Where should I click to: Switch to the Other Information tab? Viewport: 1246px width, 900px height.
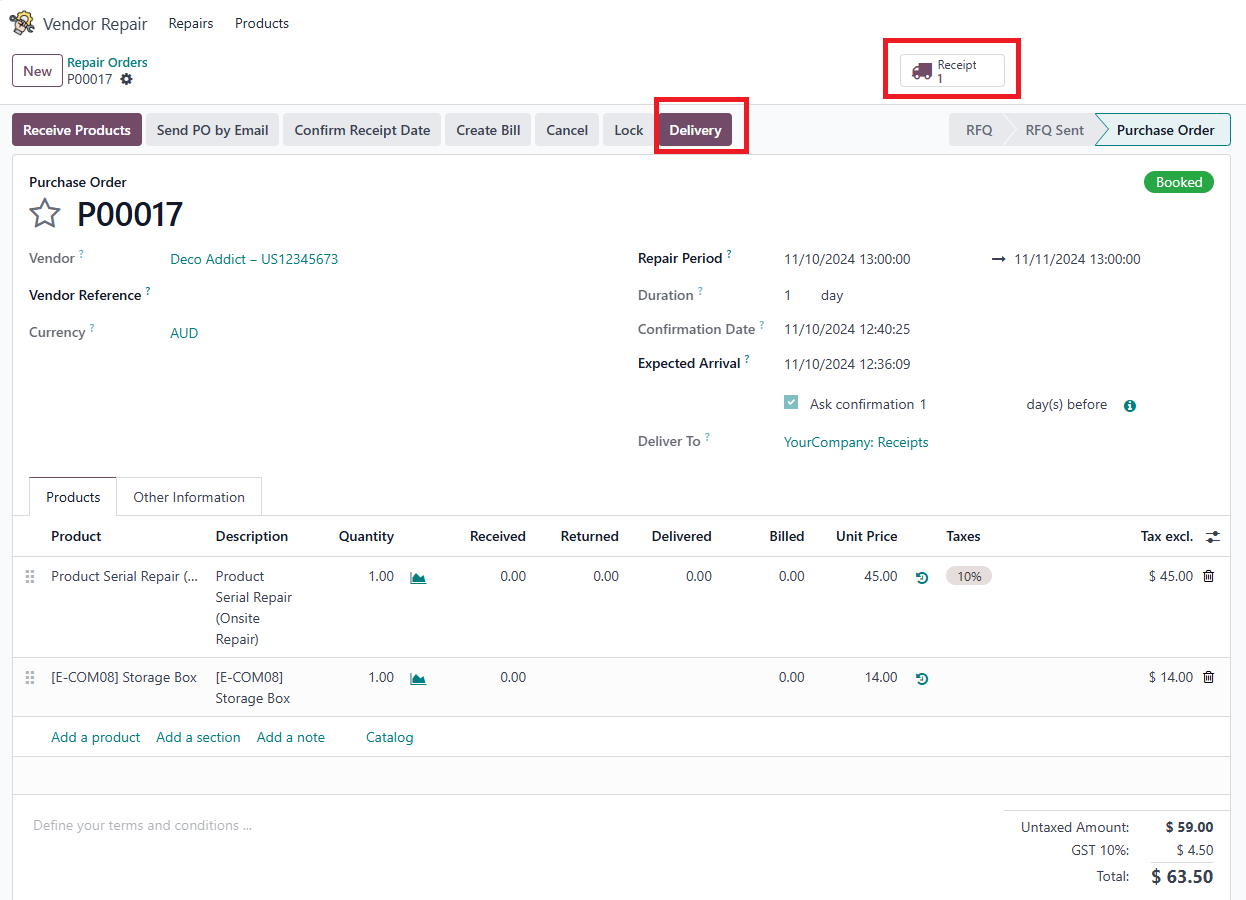[x=189, y=497]
